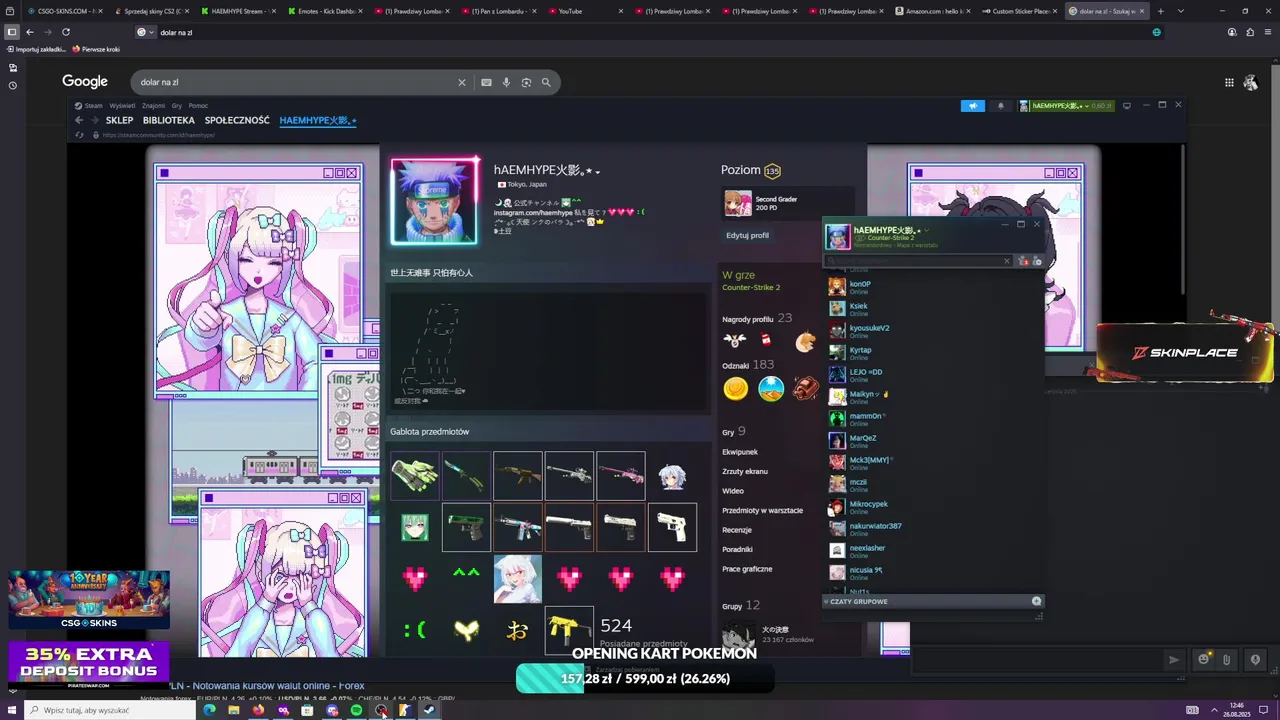This screenshot has width=1280, height=720.
Task: Select the yellow gun showcase item
Action: [x=569, y=630]
